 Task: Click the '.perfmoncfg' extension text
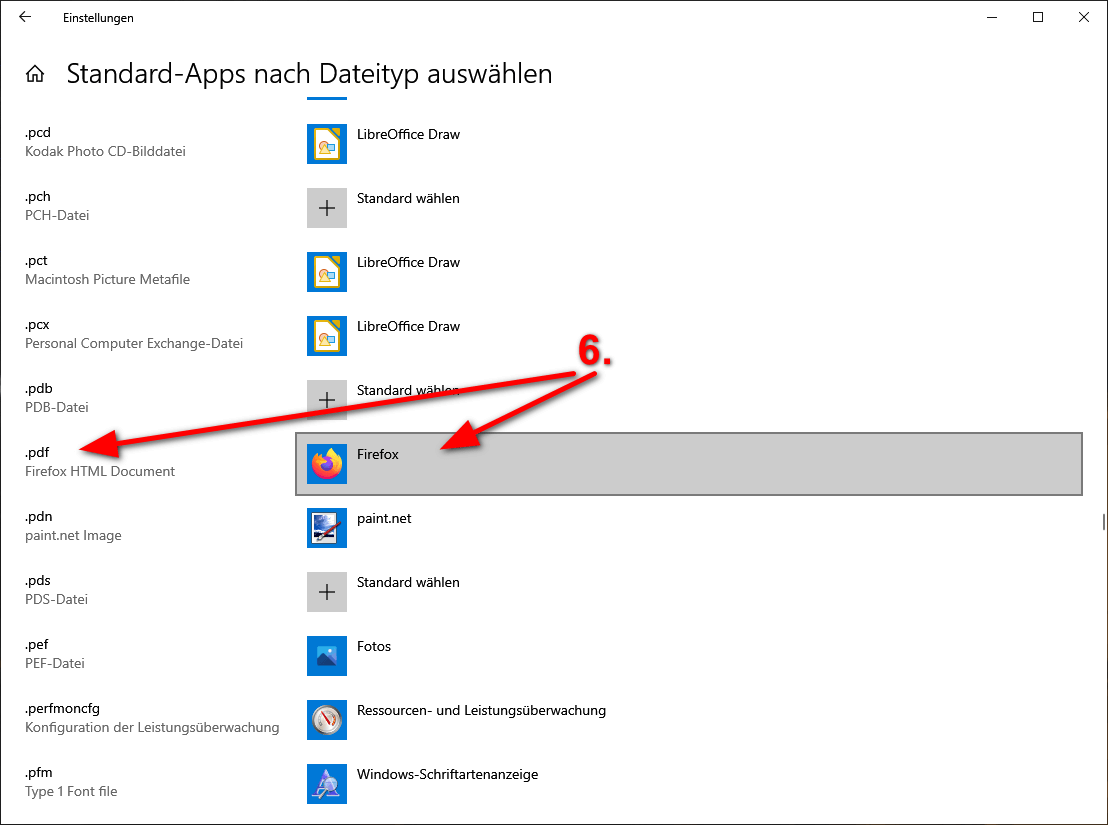tap(62, 708)
